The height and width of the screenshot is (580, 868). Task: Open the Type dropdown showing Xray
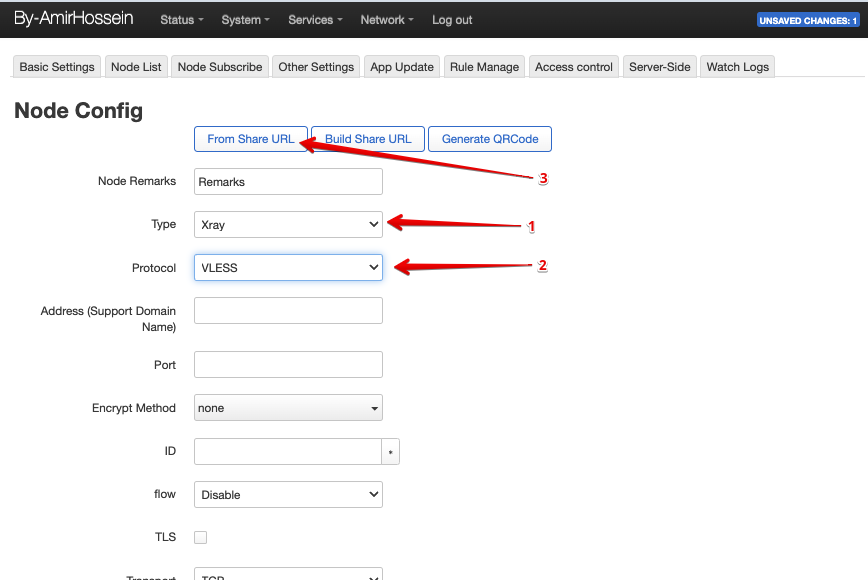click(288, 225)
